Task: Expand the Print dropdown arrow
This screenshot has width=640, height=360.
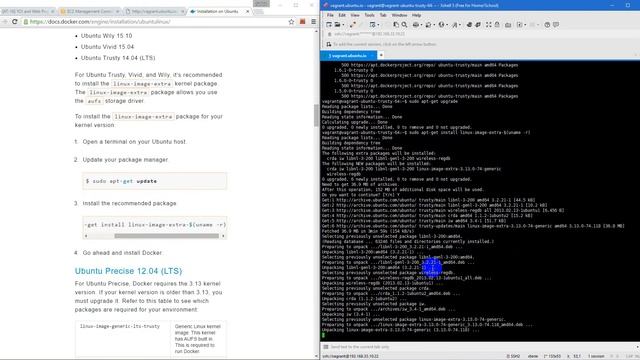Action: [422, 24]
